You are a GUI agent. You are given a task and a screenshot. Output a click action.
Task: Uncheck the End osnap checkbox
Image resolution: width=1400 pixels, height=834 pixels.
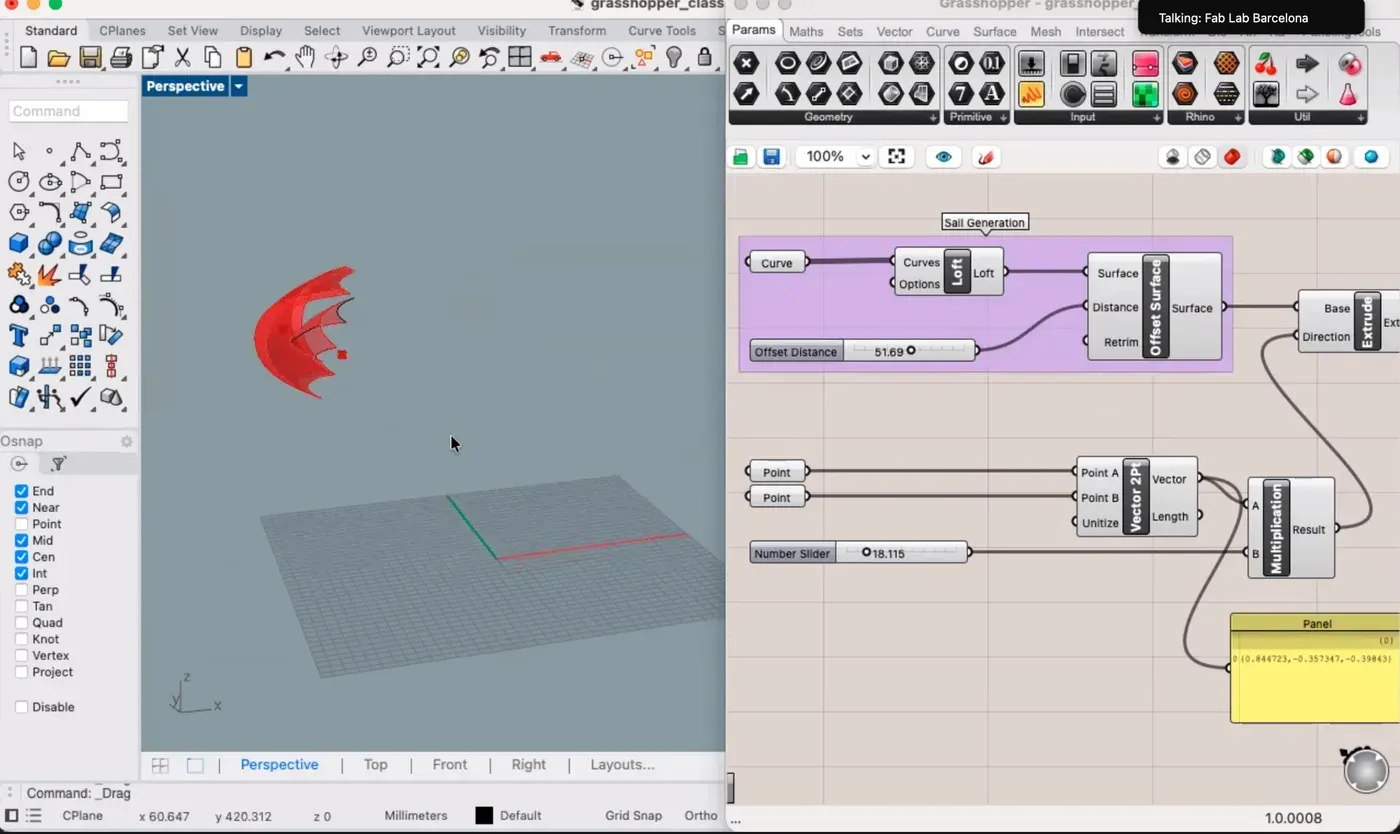coord(21,491)
